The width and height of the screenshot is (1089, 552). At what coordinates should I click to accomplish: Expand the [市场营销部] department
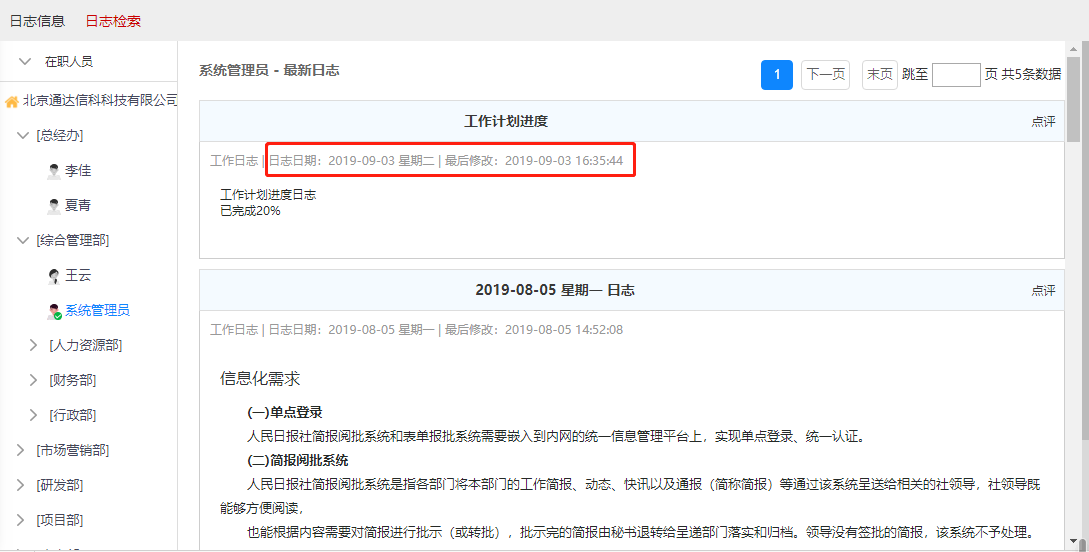23,451
